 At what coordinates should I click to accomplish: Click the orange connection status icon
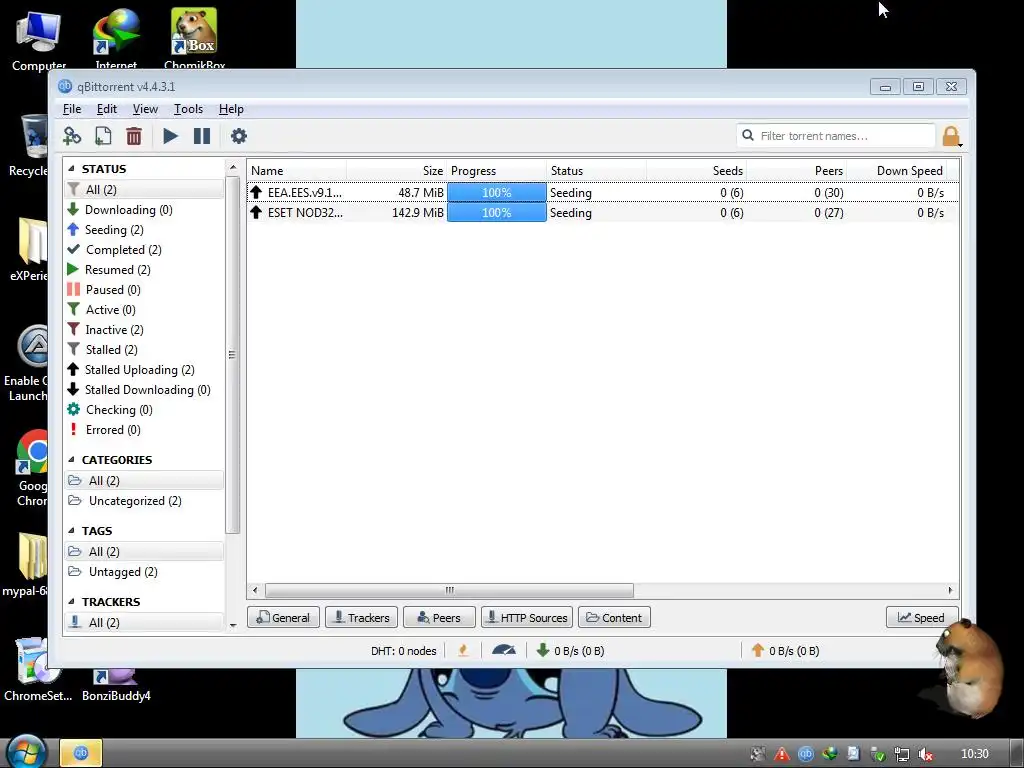463,650
